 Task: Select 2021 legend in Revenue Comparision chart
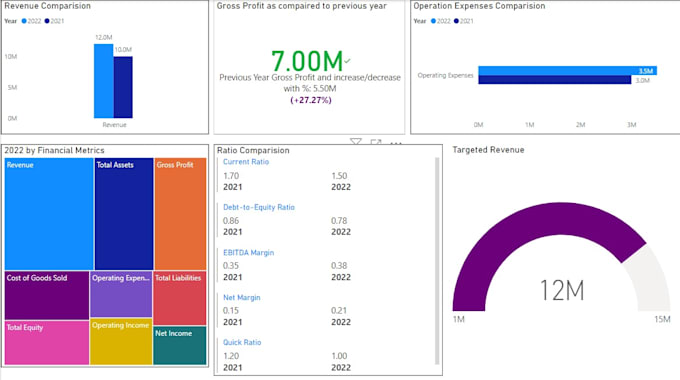point(54,21)
